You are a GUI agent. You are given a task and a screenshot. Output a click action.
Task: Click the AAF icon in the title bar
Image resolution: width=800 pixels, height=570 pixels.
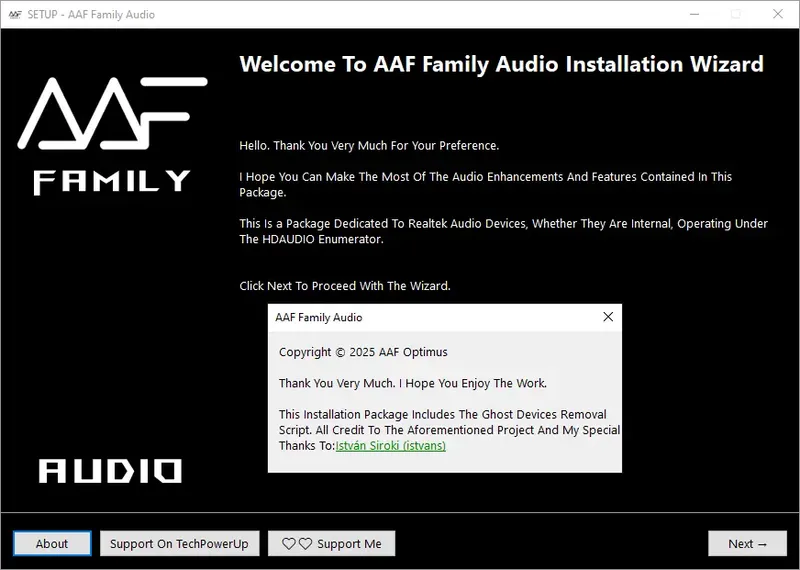tap(15, 14)
